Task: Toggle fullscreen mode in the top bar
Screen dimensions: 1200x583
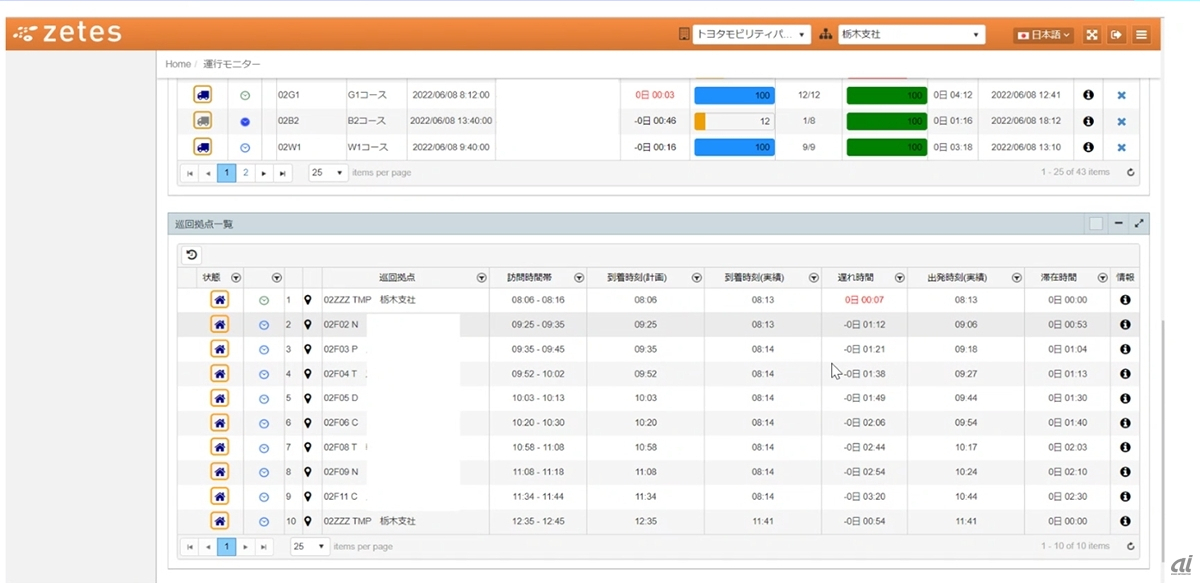Action: tap(1092, 35)
